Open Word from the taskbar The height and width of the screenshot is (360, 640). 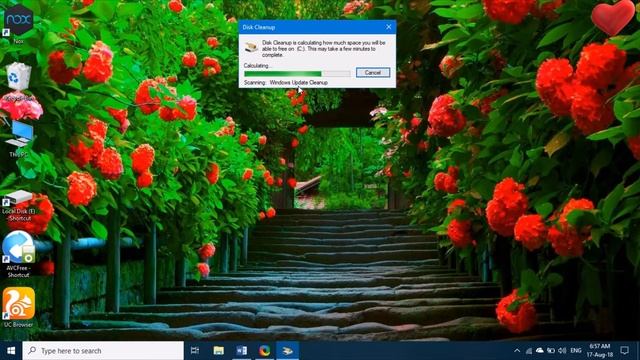(241, 351)
